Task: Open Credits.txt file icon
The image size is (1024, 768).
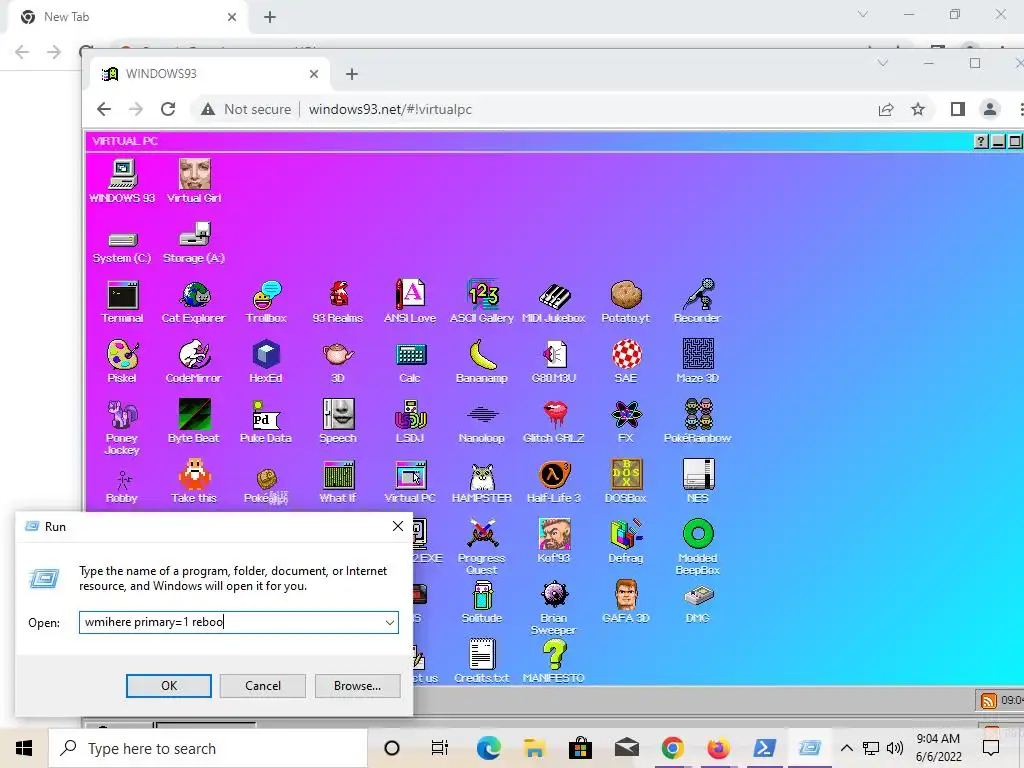Action: [482, 662]
